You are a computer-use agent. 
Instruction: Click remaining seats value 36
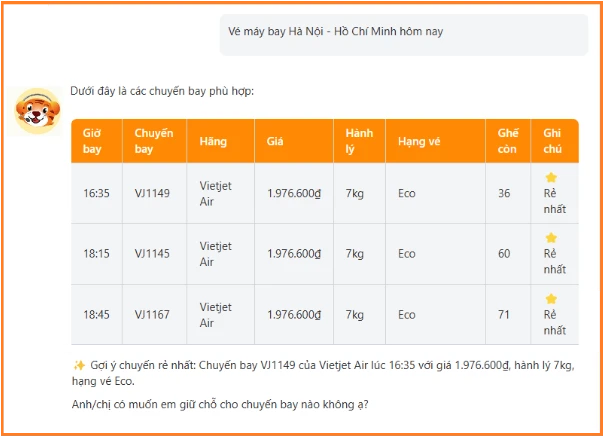(x=504, y=193)
